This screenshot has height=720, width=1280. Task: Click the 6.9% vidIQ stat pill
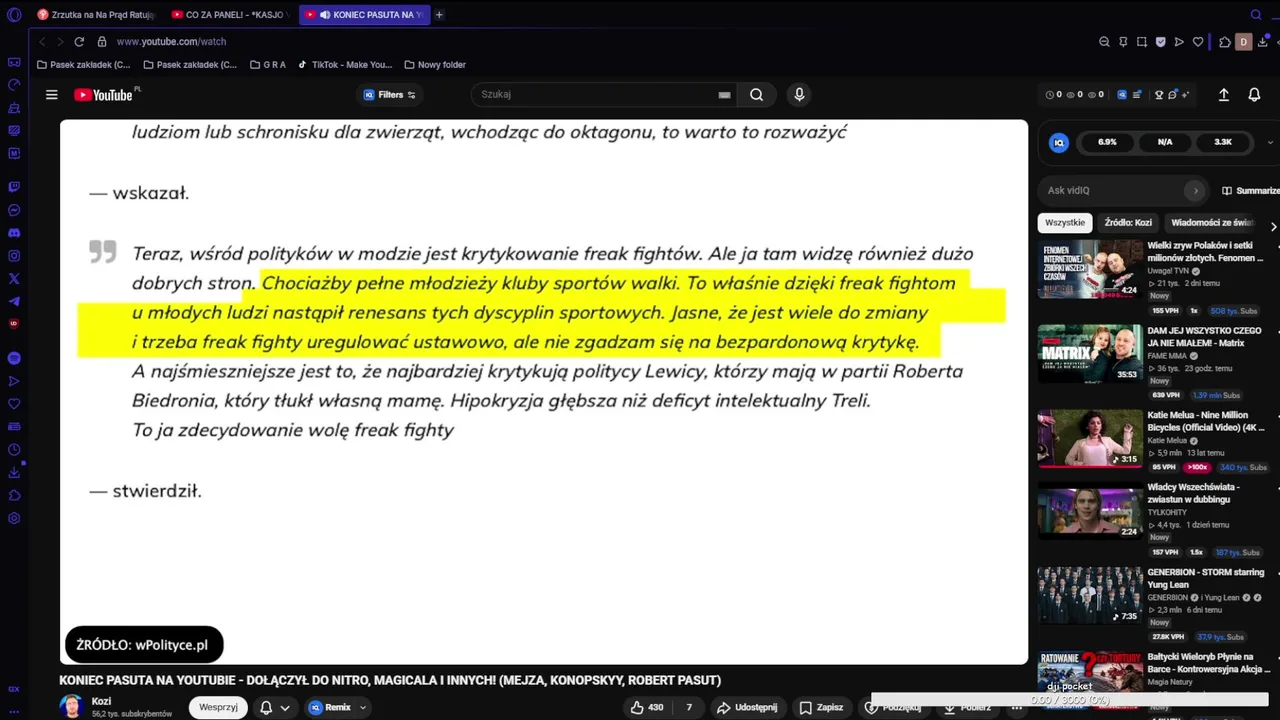tap(1107, 142)
